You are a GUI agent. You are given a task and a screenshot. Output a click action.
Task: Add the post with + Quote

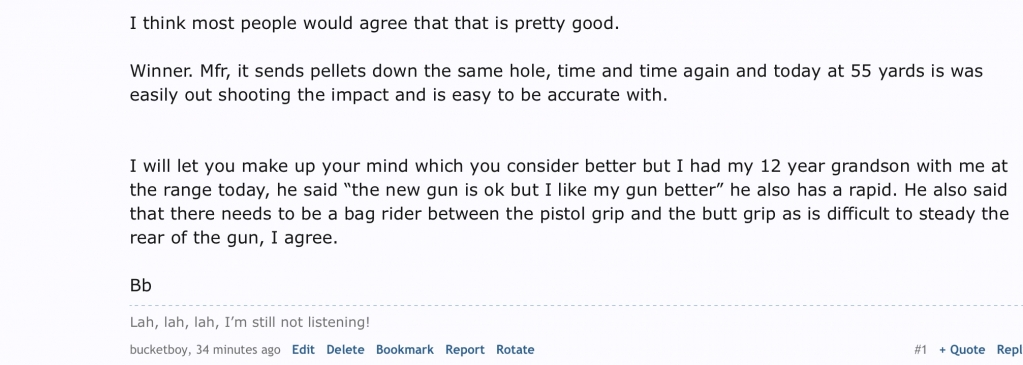(x=962, y=349)
